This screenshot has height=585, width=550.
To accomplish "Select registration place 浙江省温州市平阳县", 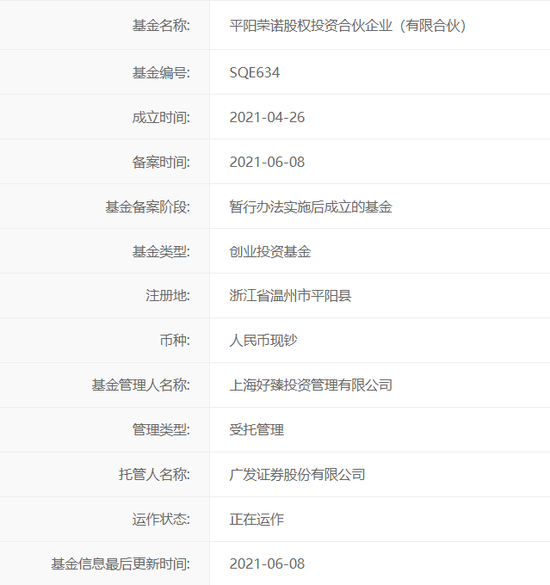I will pyautogui.click(x=290, y=295).
